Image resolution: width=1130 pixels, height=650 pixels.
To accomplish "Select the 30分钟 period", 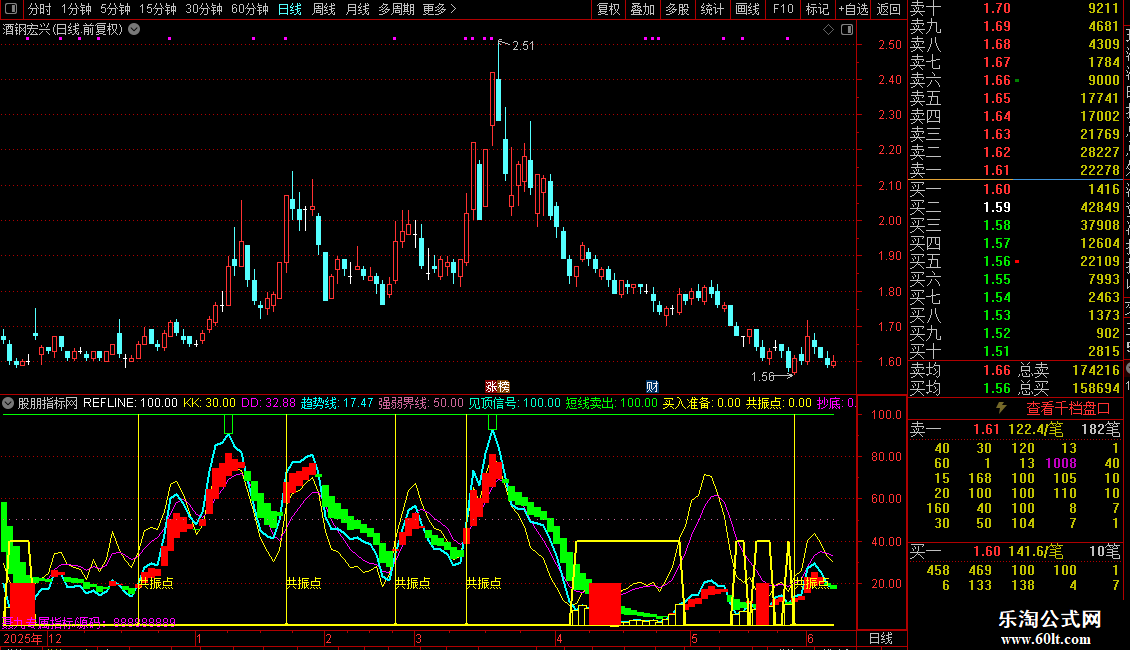I will pyautogui.click(x=204, y=9).
